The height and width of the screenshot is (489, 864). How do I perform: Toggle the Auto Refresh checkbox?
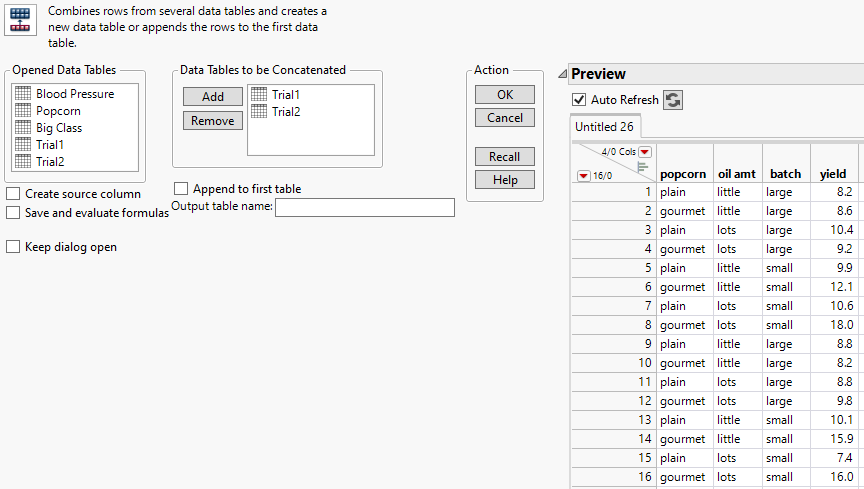(x=579, y=100)
